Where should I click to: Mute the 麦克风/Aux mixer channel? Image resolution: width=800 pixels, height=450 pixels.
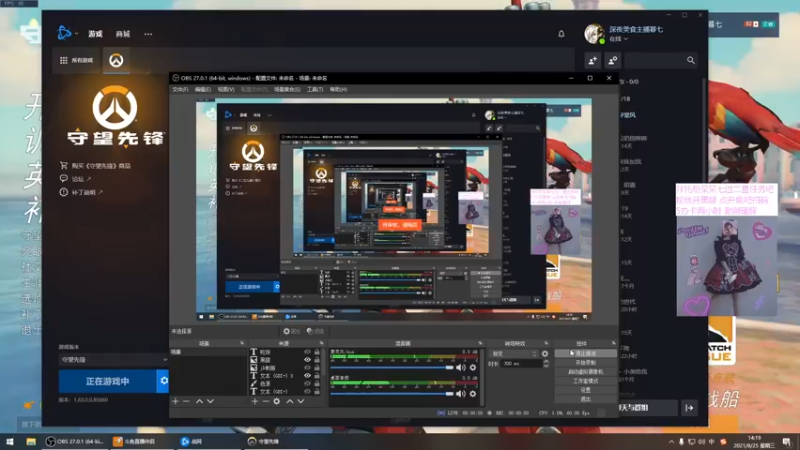[461, 367]
